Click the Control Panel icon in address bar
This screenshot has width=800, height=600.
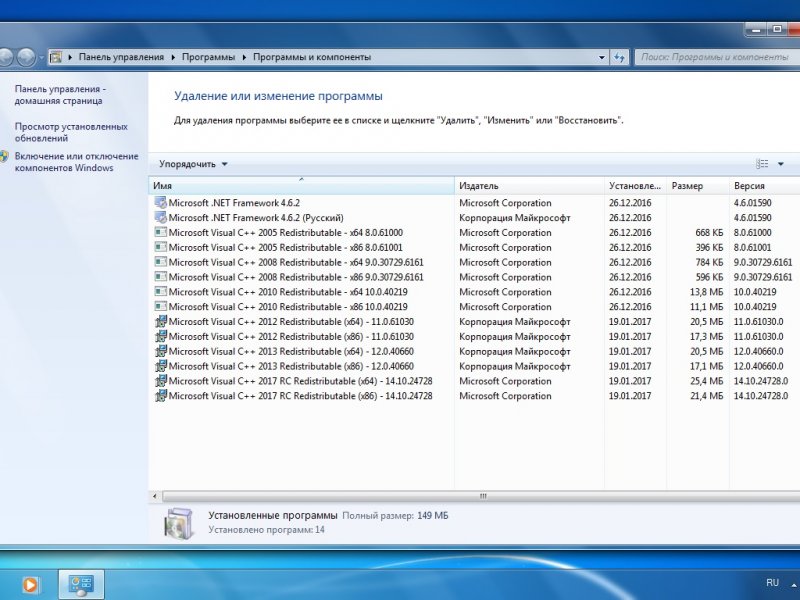click(56, 57)
